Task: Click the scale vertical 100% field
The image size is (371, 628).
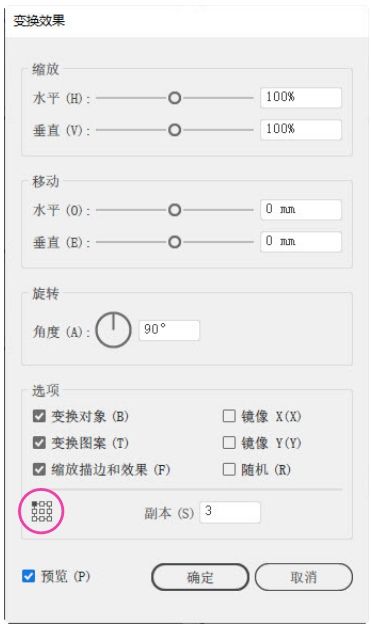Action: tap(301, 130)
